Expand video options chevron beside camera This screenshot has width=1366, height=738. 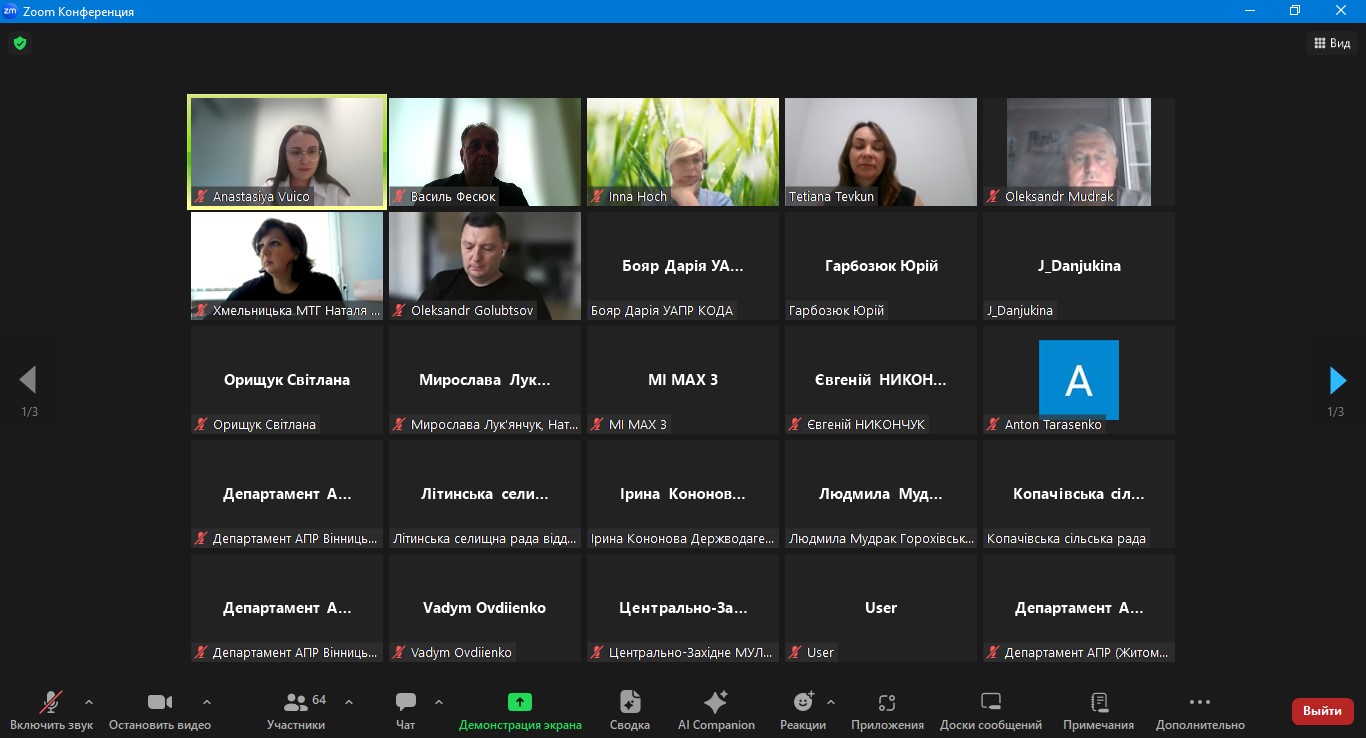point(207,702)
